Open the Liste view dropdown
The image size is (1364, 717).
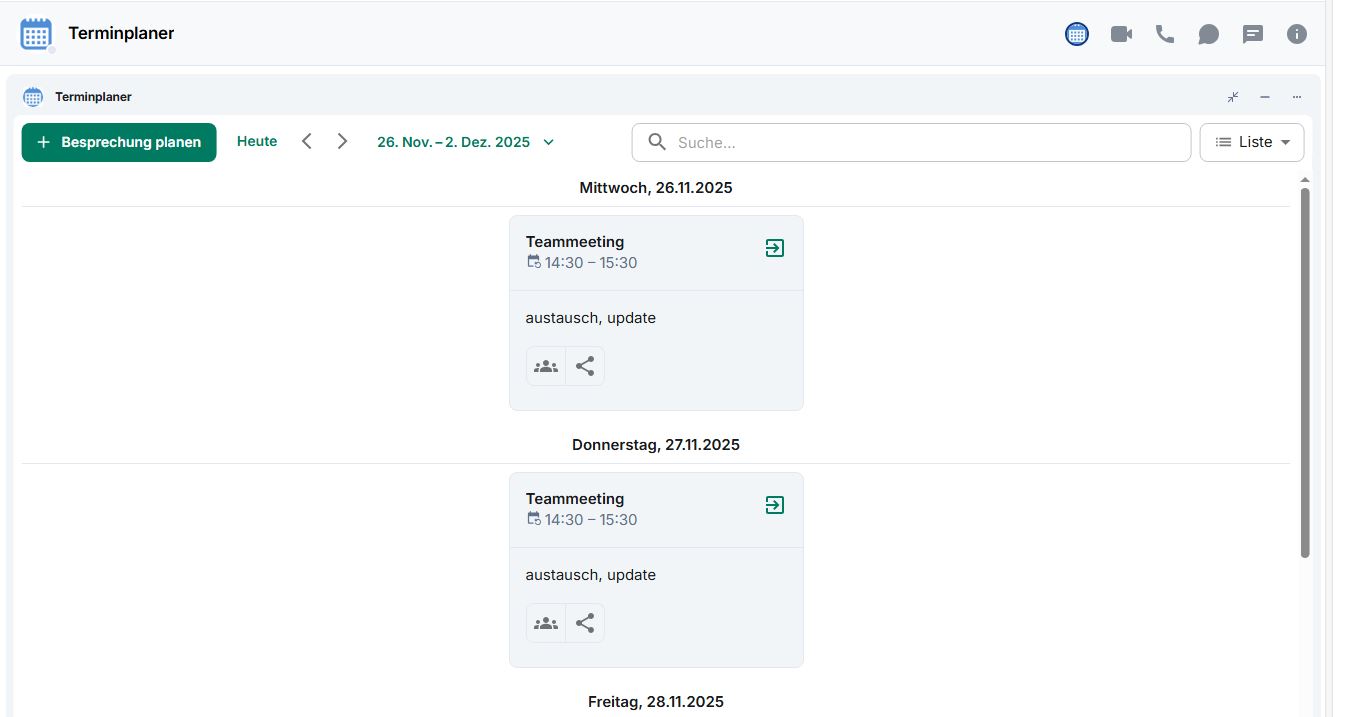[1251, 142]
